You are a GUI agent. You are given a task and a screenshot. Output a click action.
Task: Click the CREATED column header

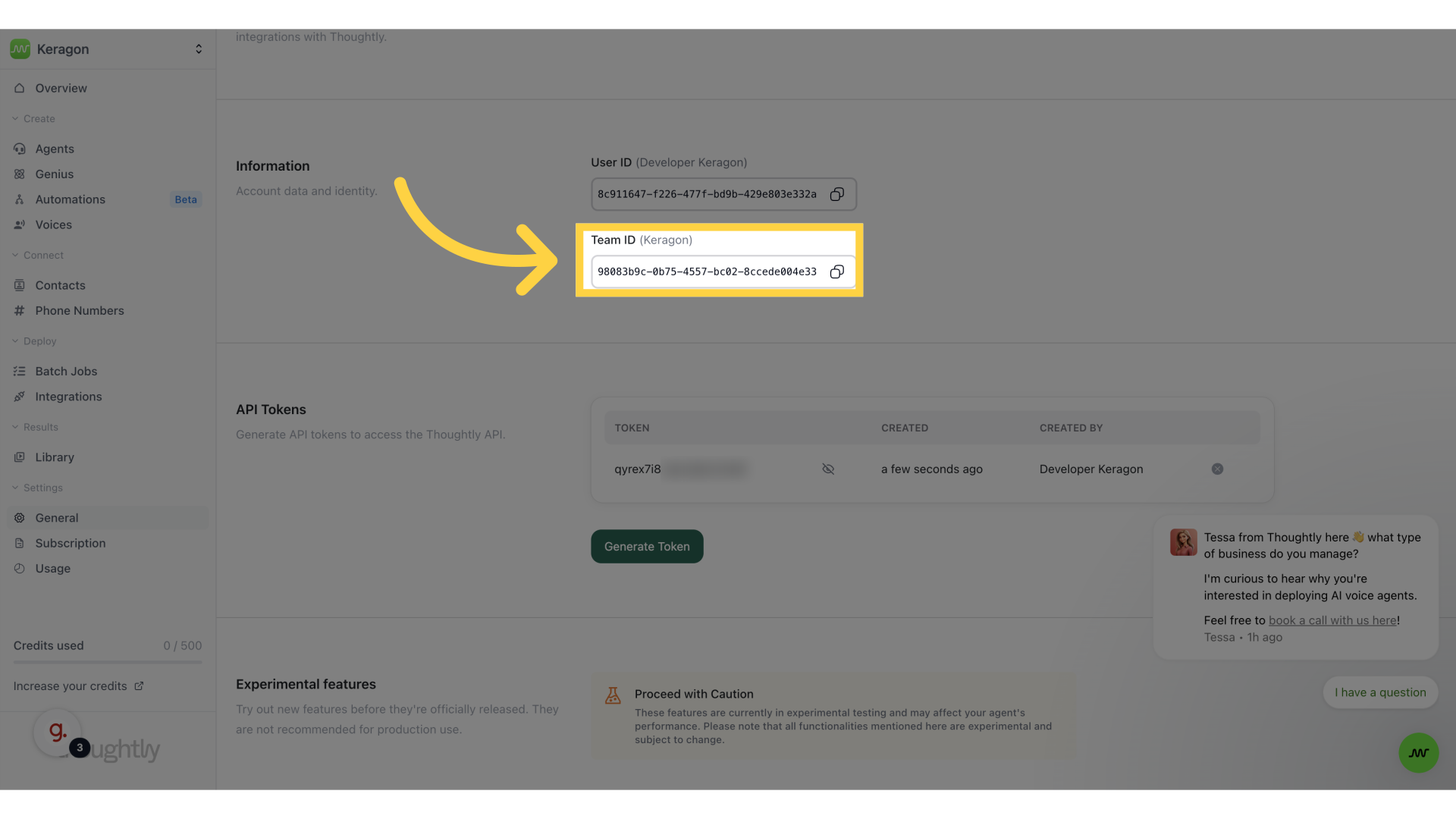pos(905,428)
